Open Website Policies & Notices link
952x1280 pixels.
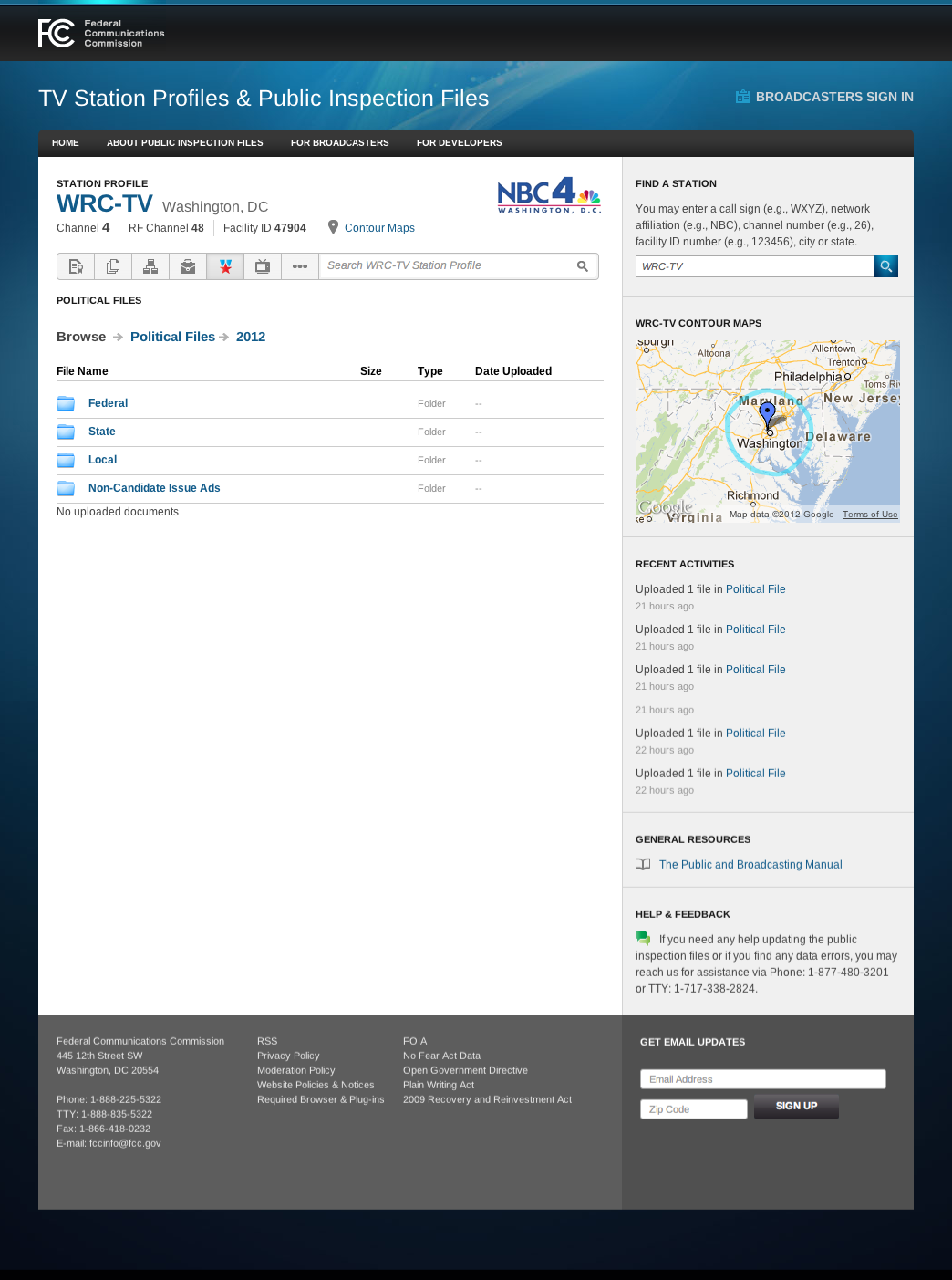click(x=316, y=1085)
